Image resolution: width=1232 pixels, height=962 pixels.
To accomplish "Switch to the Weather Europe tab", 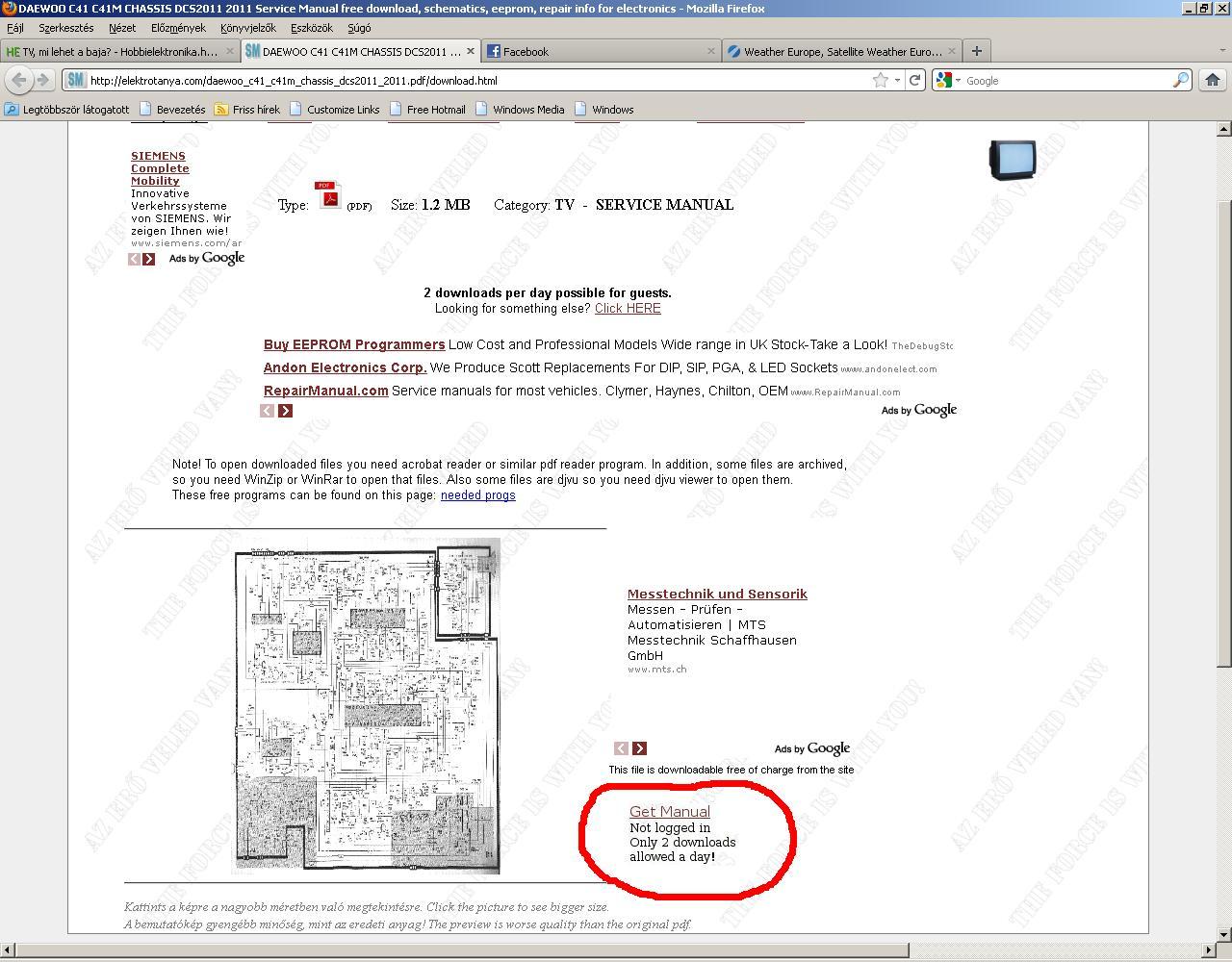I will click(x=842, y=51).
